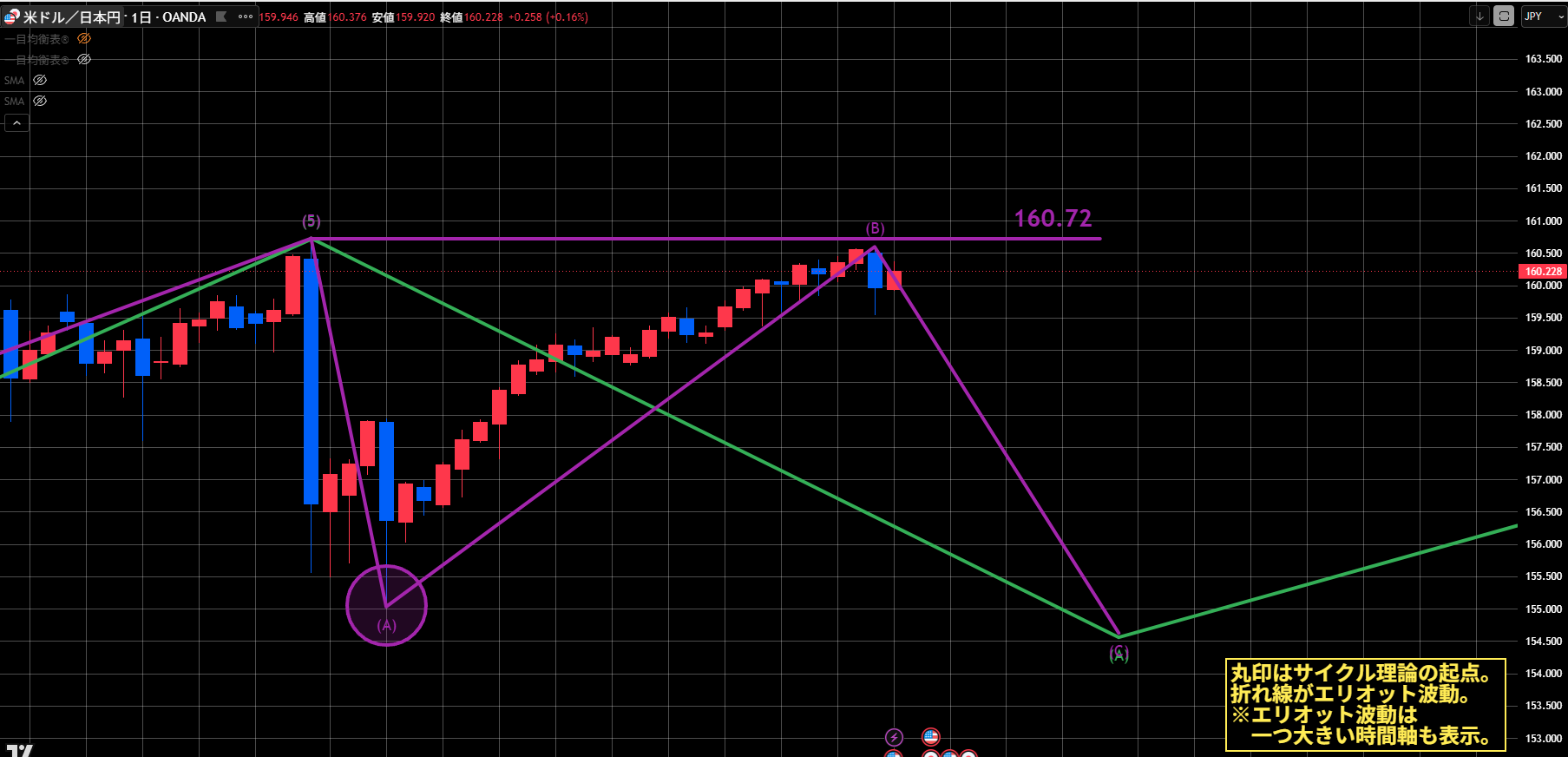Click the OANDA source label
Image resolution: width=1568 pixels, height=757 pixels.
184,17
